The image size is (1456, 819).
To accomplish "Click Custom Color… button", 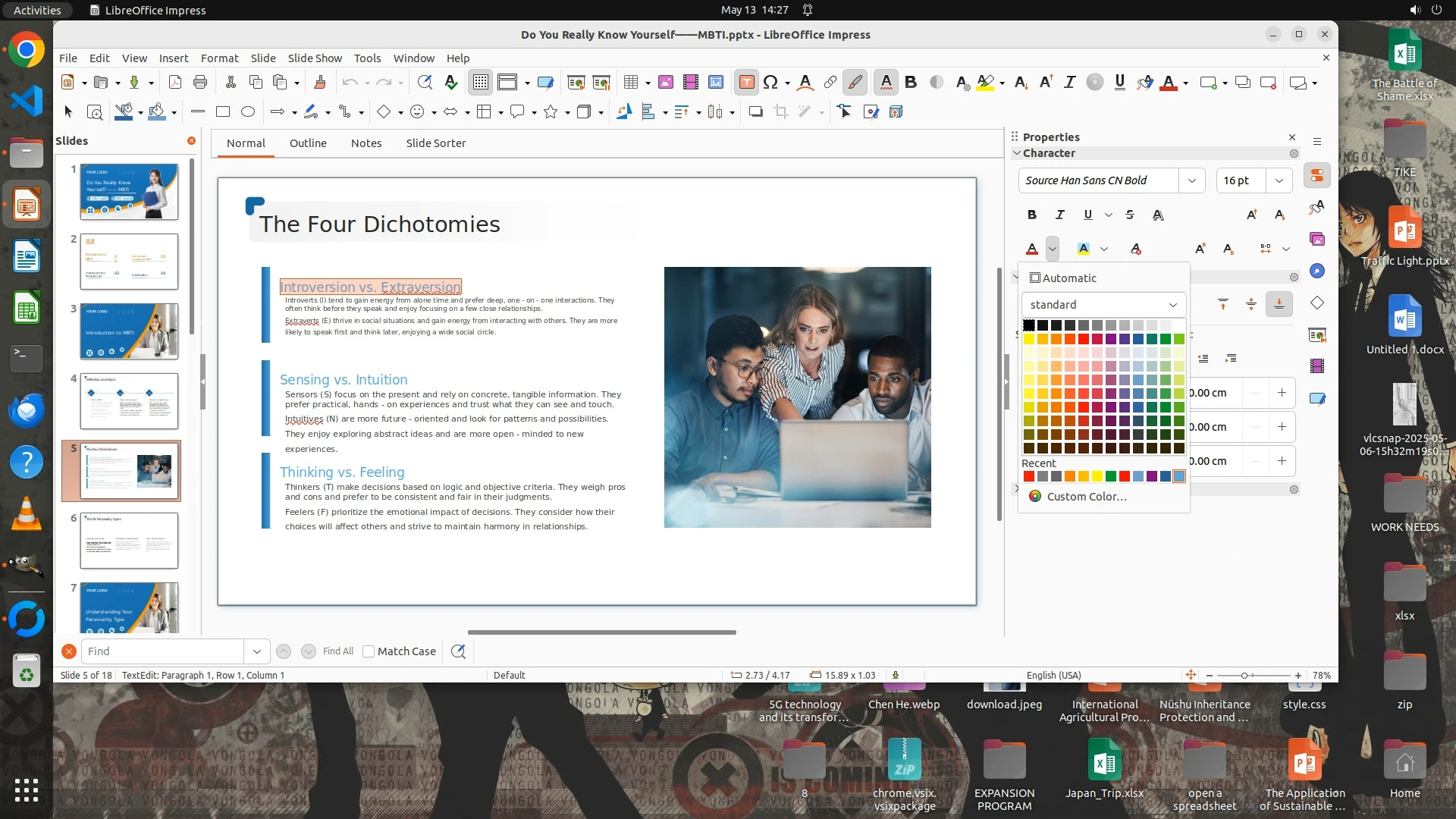I will pos(1086,496).
